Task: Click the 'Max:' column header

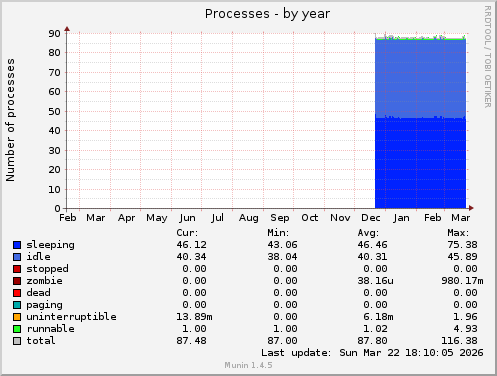Action: [458, 233]
